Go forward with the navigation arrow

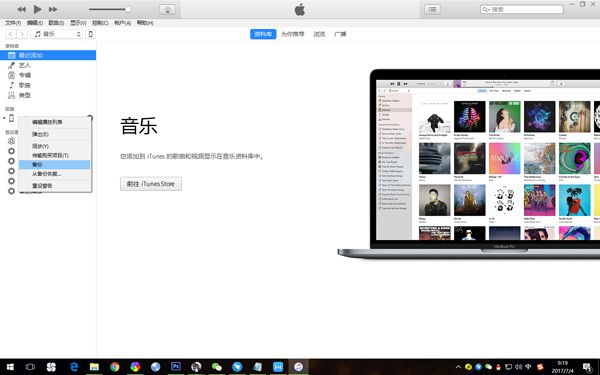22,34
